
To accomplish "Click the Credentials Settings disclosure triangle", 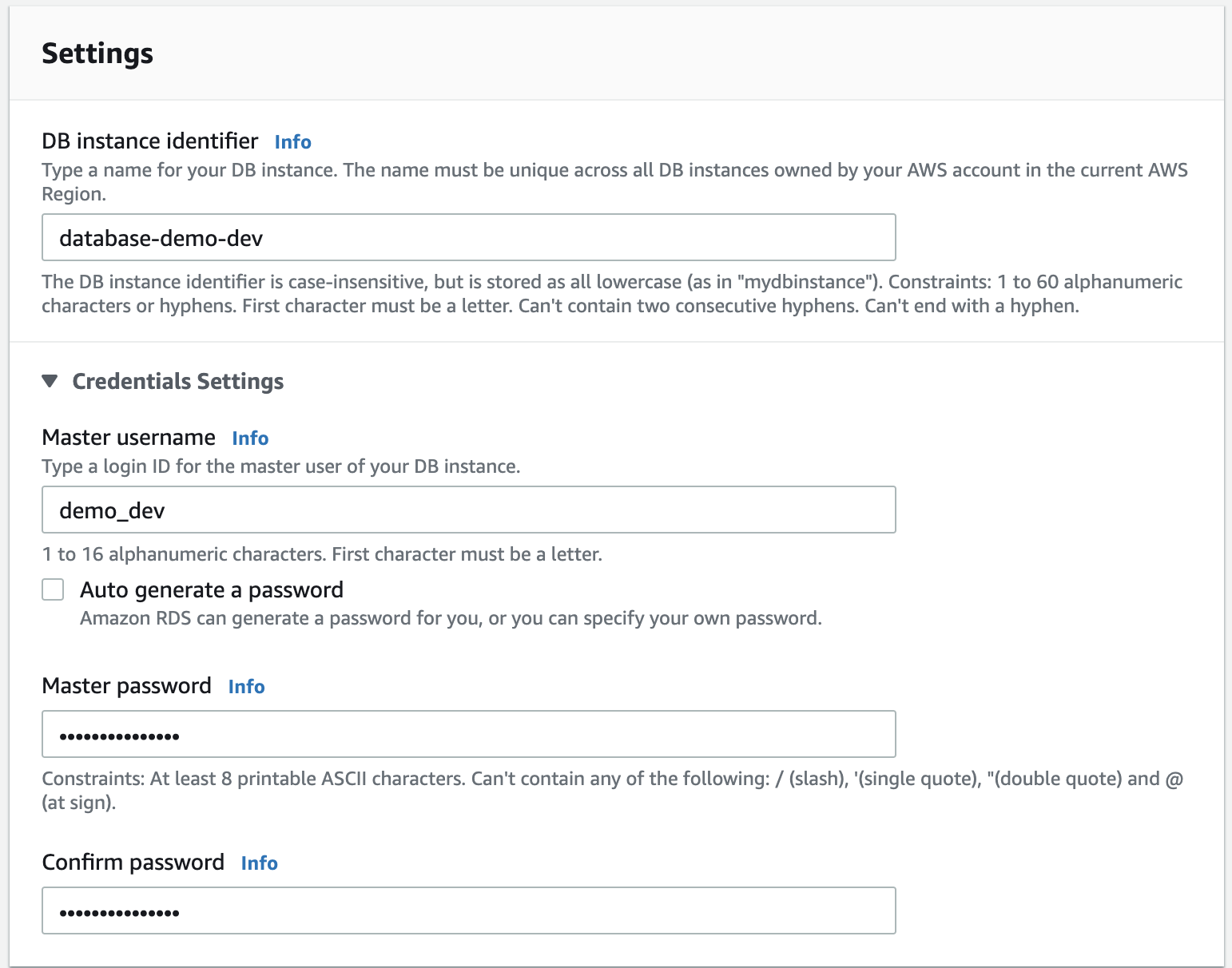I will (50, 382).
